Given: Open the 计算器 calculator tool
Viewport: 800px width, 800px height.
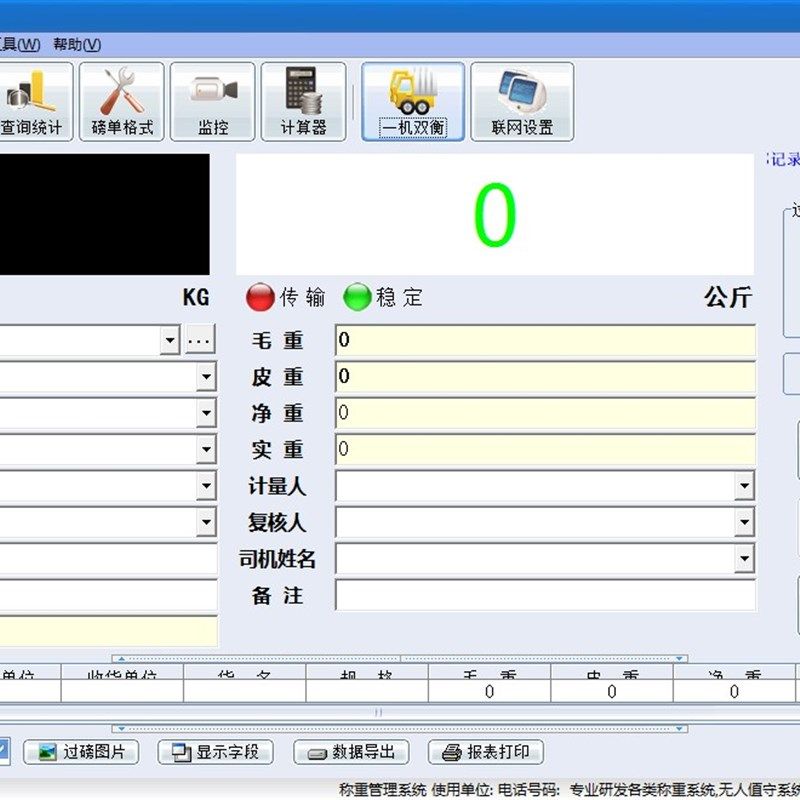Looking at the screenshot, I should coord(302,100).
